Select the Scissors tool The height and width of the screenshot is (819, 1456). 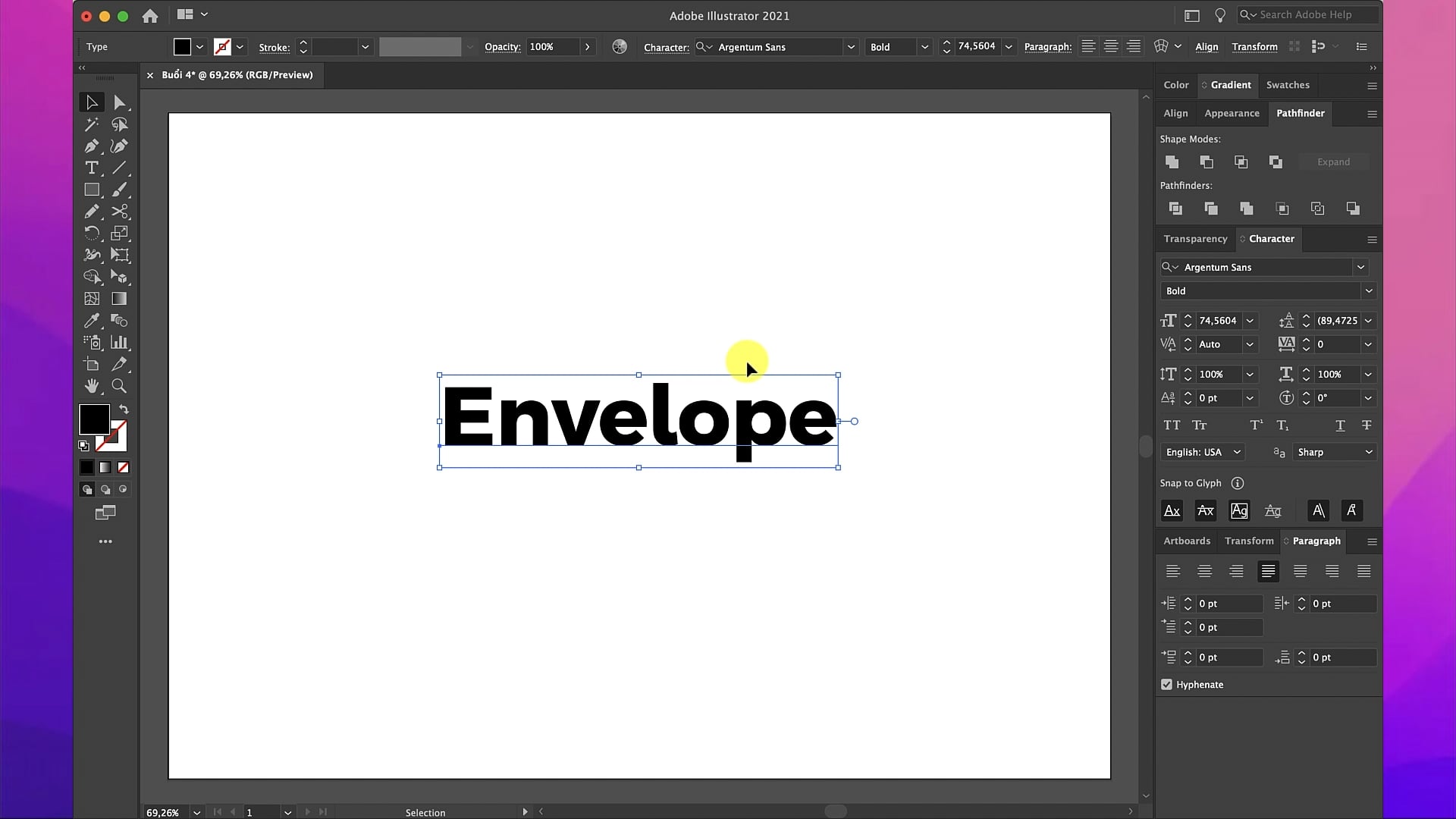click(x=119, y=212)
